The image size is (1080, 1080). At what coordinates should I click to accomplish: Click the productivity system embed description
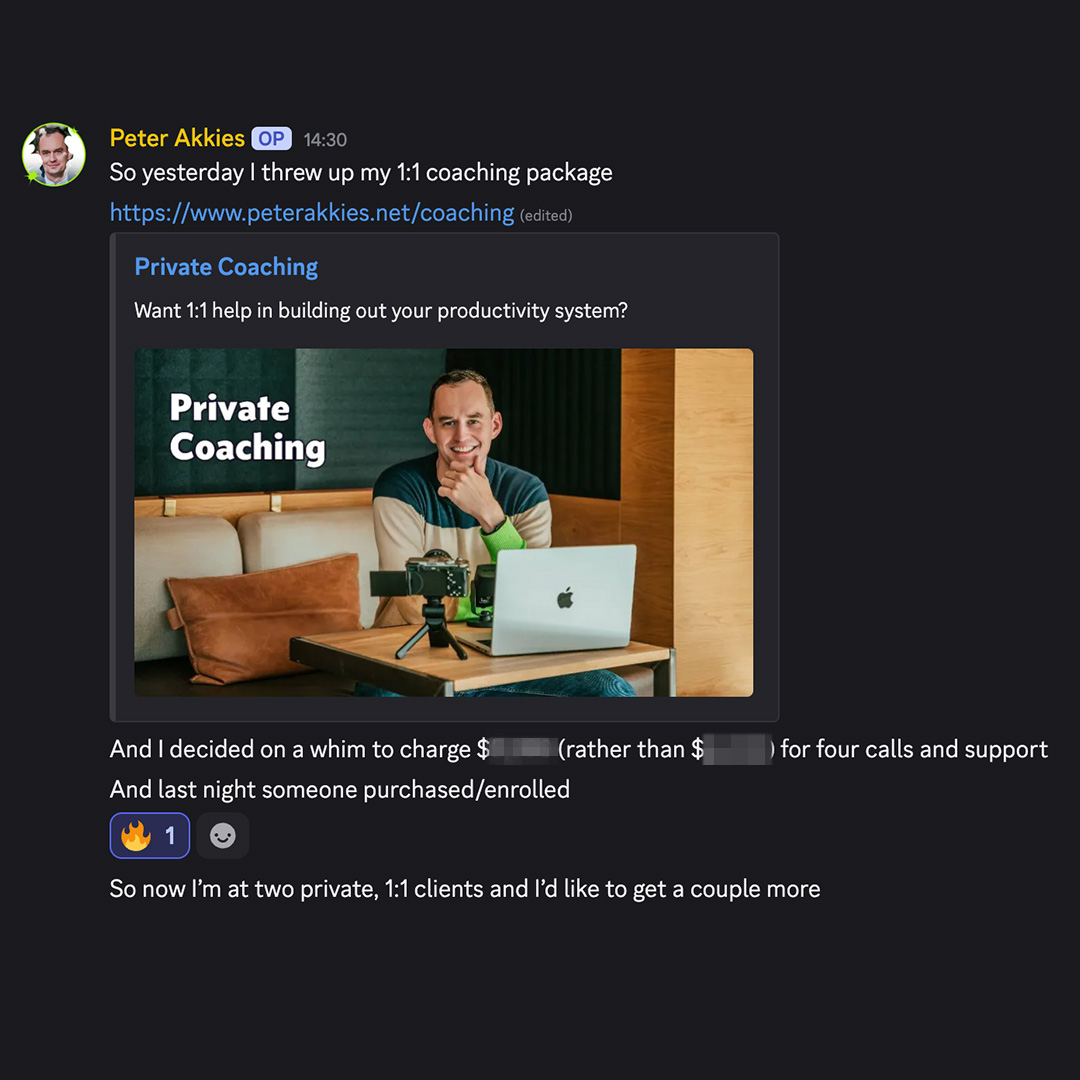pyautogui.click(x=381, y=311)
